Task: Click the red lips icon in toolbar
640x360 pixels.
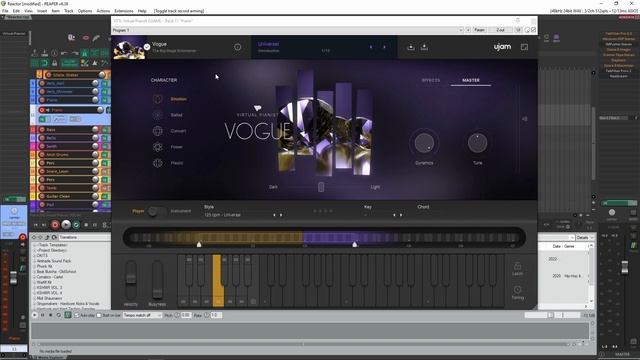Action: 86,38
